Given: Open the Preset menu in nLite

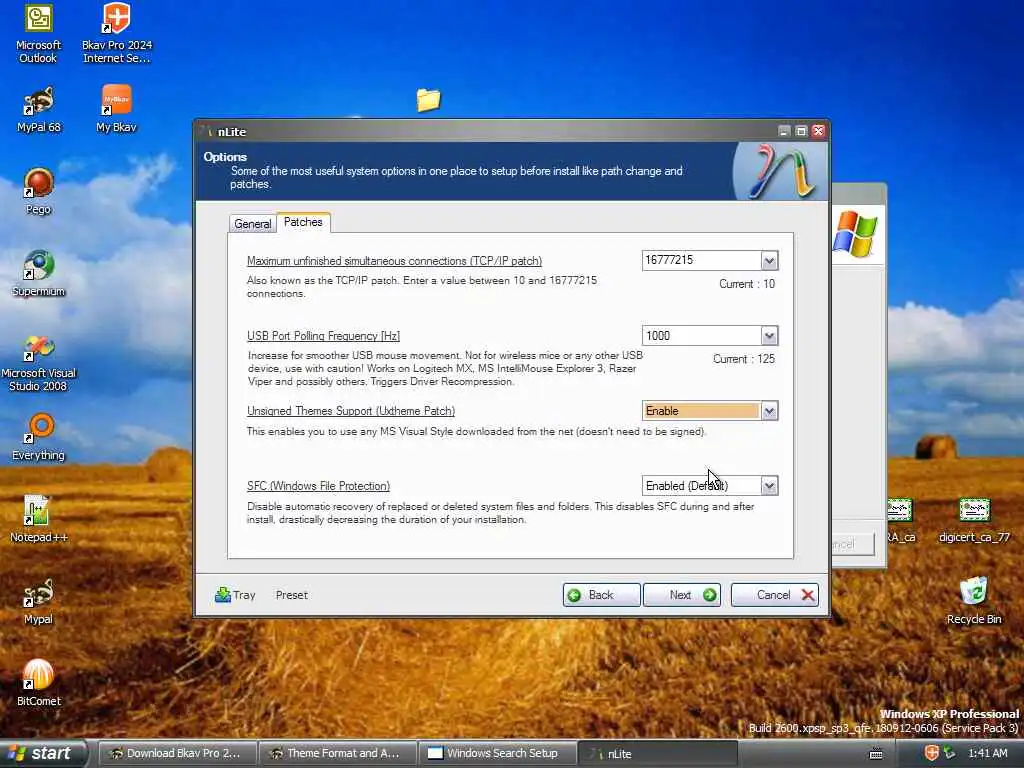Looking at the screenshot, I should [x=291, y=595].
